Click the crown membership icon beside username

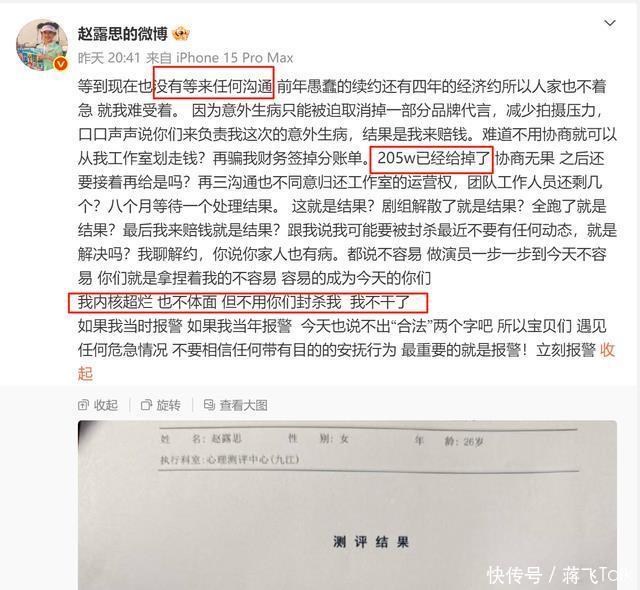[181, 34]
